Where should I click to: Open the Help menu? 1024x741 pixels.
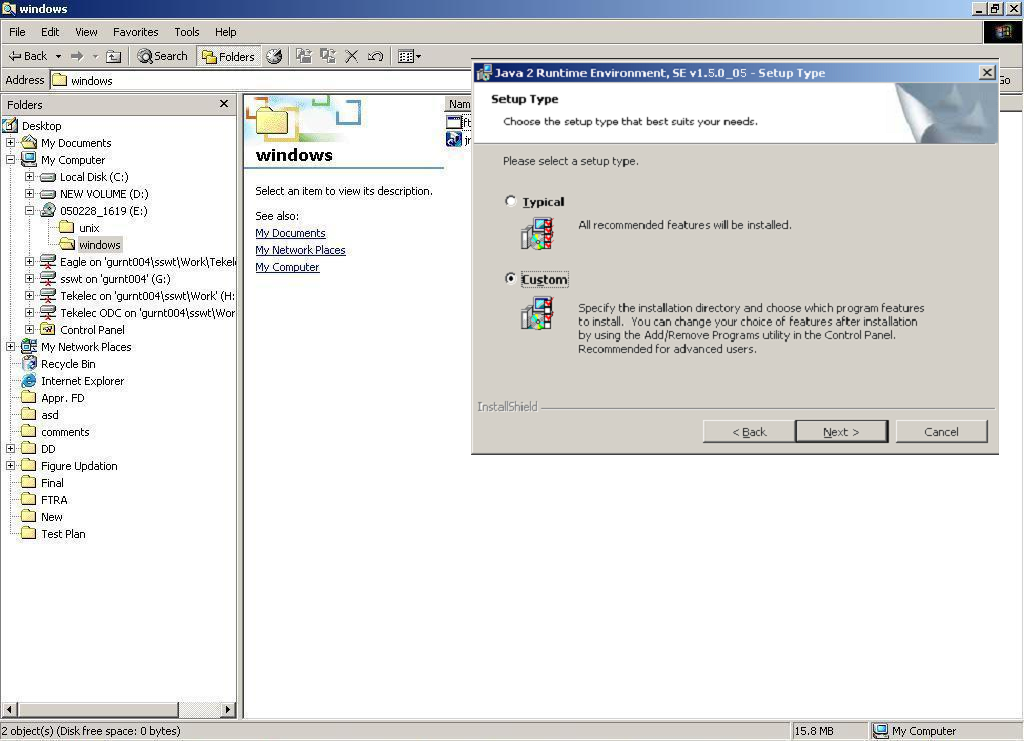click(225, 32)
